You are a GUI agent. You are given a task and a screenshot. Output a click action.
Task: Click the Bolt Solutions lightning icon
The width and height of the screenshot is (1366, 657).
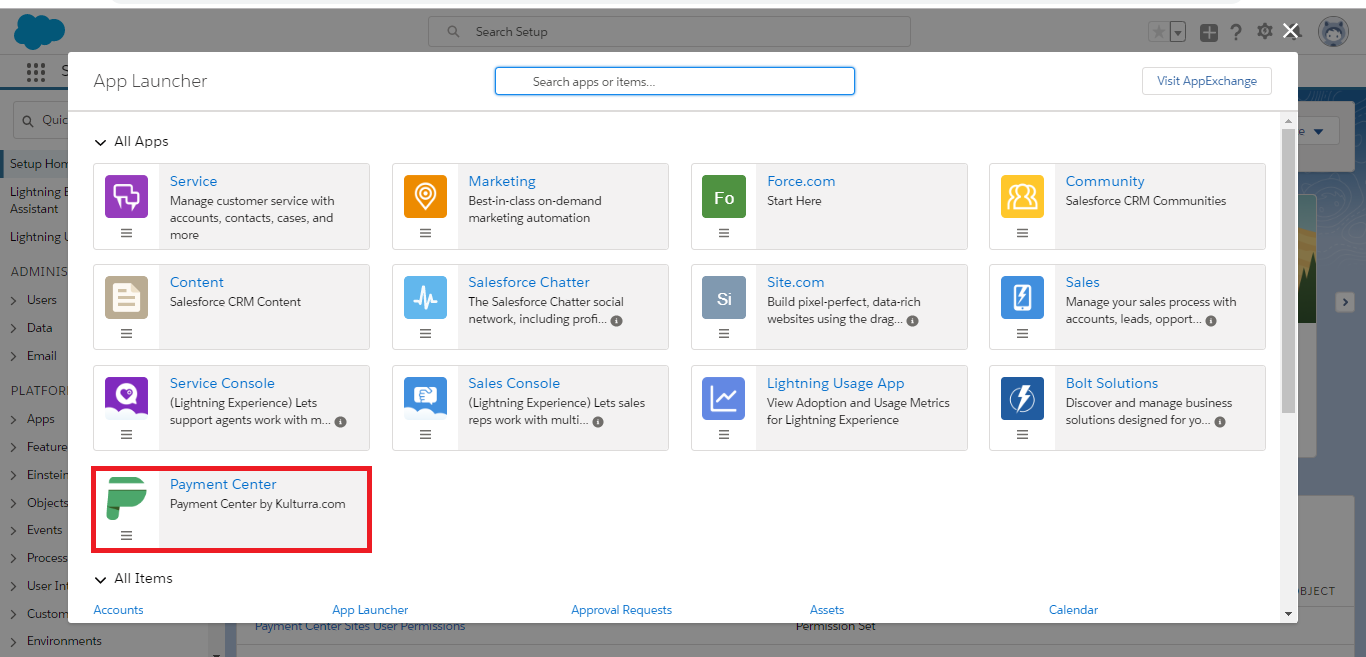(x=1022, y=398)
